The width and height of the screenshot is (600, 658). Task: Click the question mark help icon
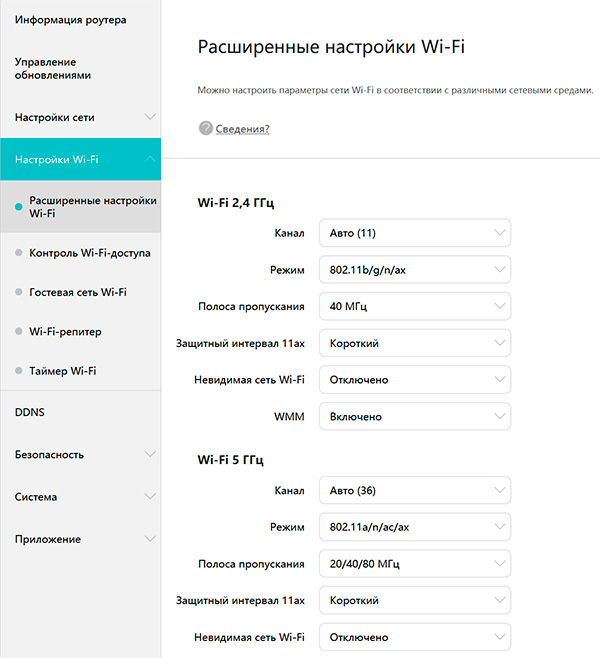[206, 128]
